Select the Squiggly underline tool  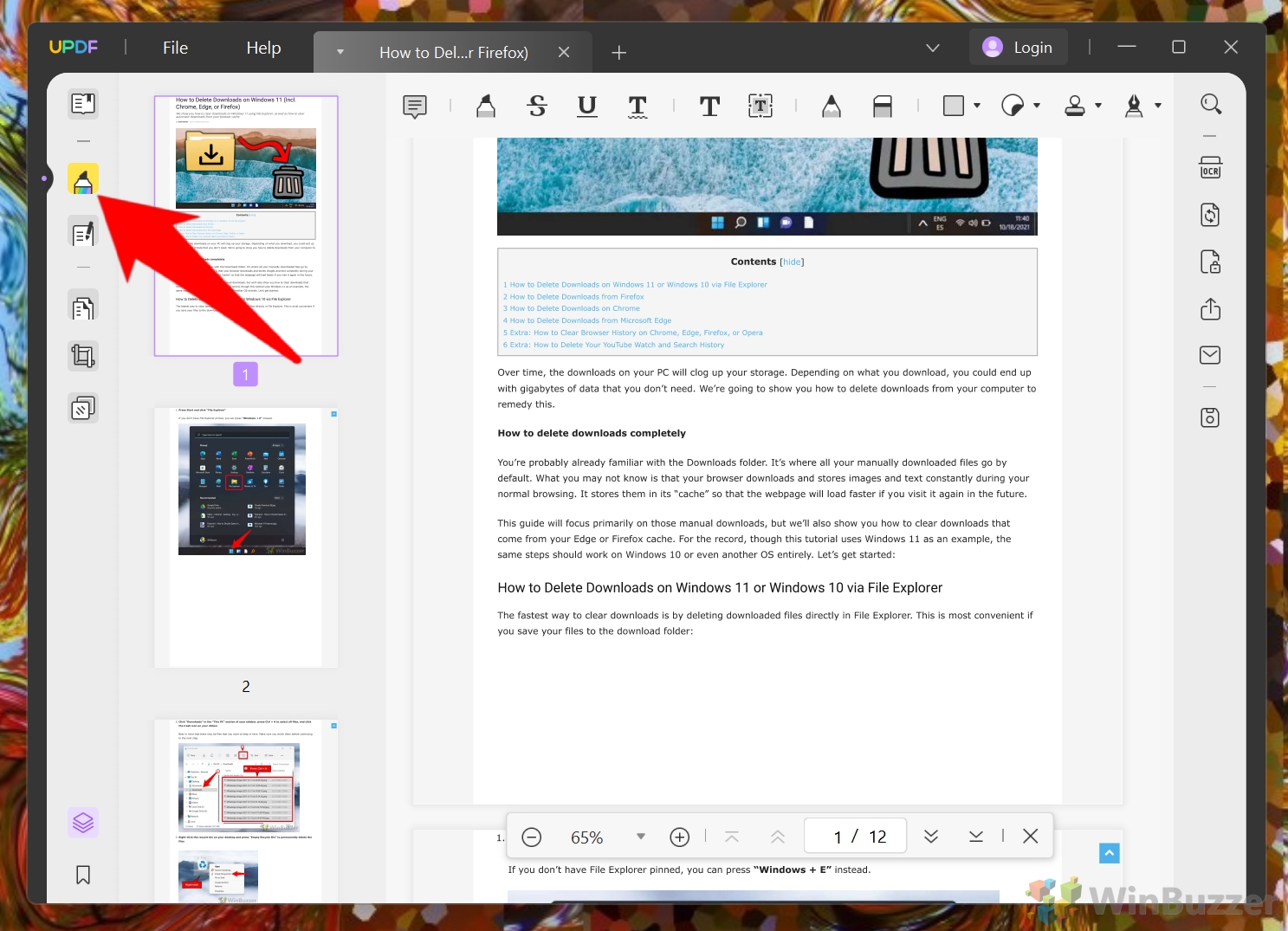pyautogui.click(x=638, y=107)
